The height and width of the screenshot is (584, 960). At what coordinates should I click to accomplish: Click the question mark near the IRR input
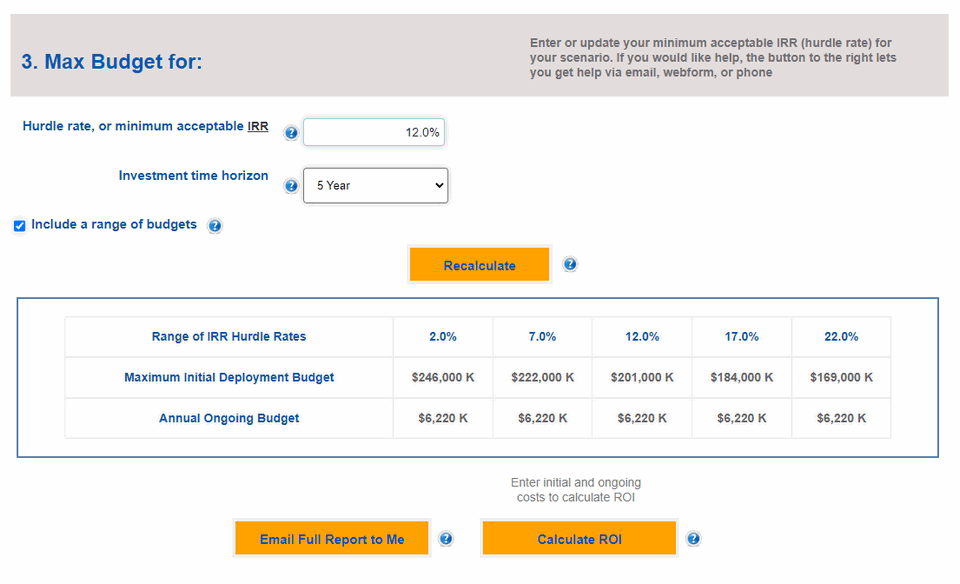coord(290,131)
